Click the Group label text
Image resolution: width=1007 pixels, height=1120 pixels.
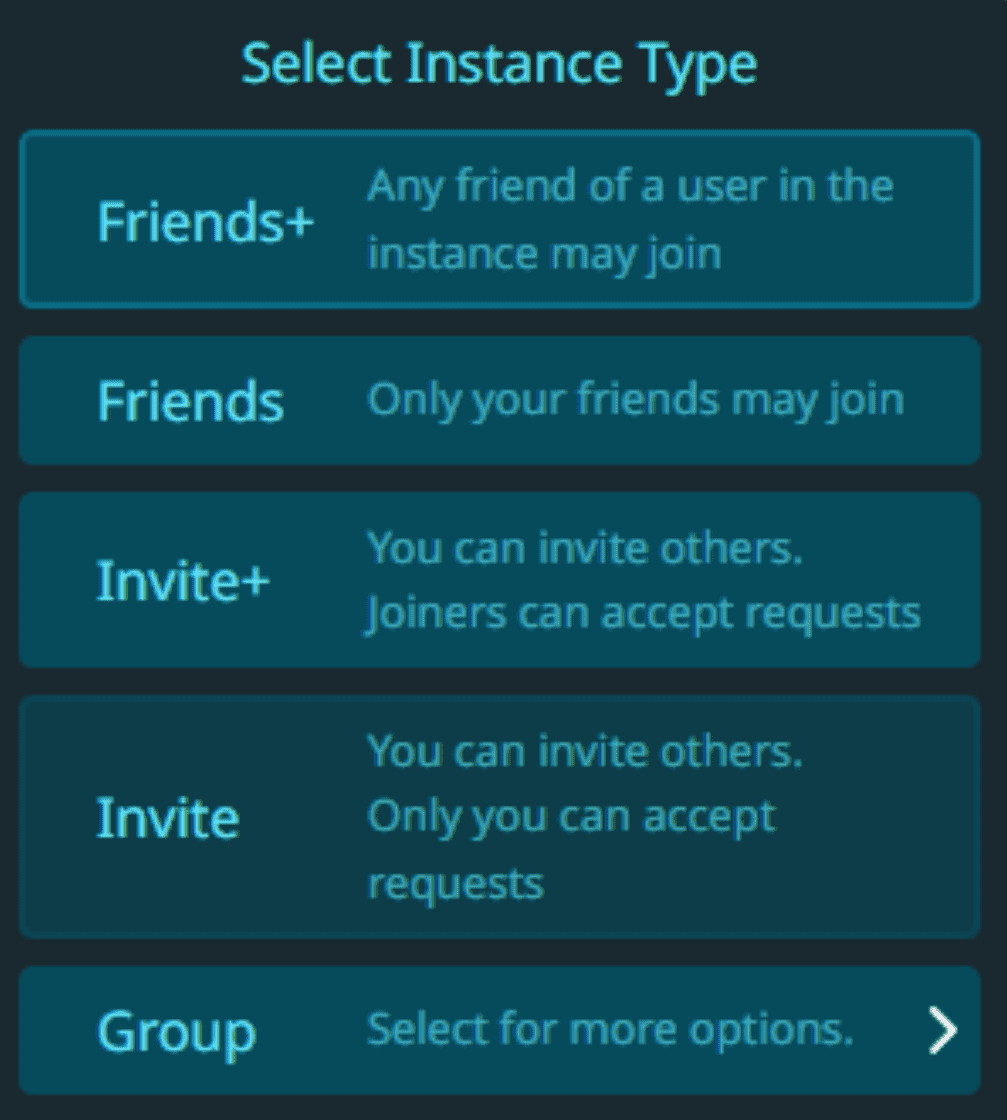coord(176,1032)
